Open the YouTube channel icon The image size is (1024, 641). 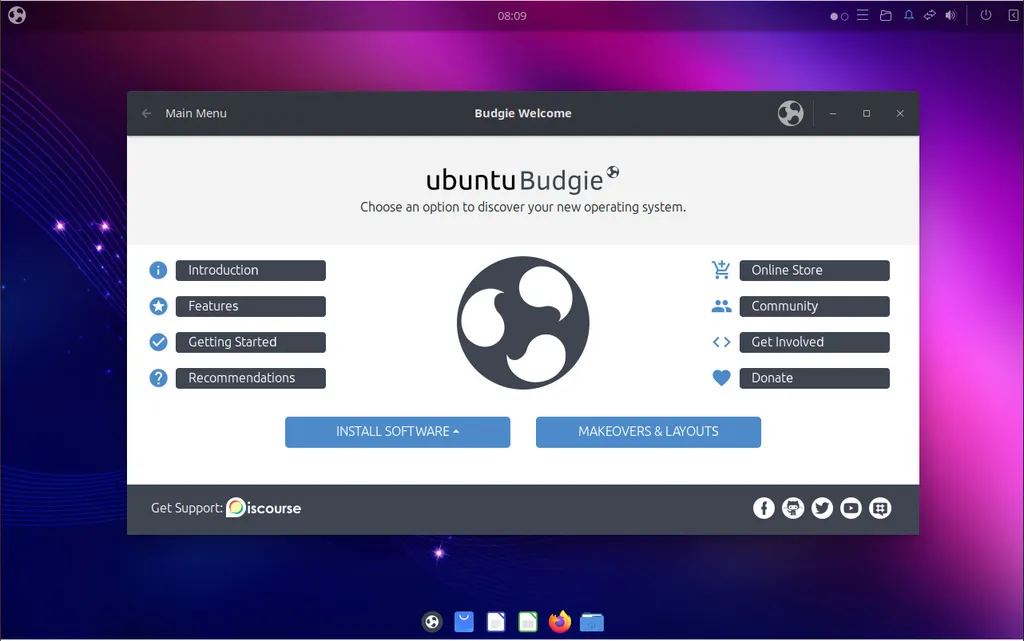click(851, 508)
